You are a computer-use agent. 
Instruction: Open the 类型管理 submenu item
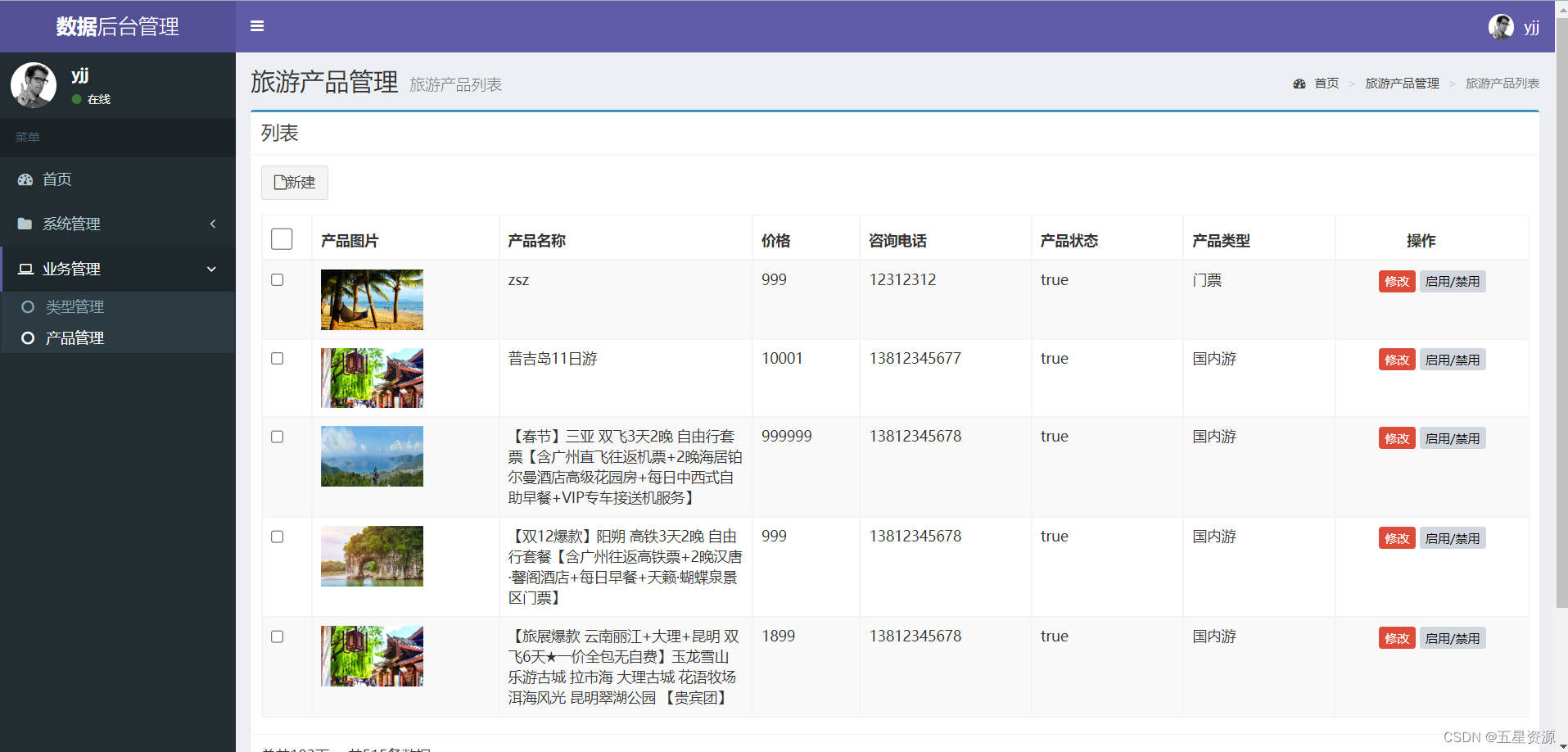pyautogui.click(x=118, y=307)
